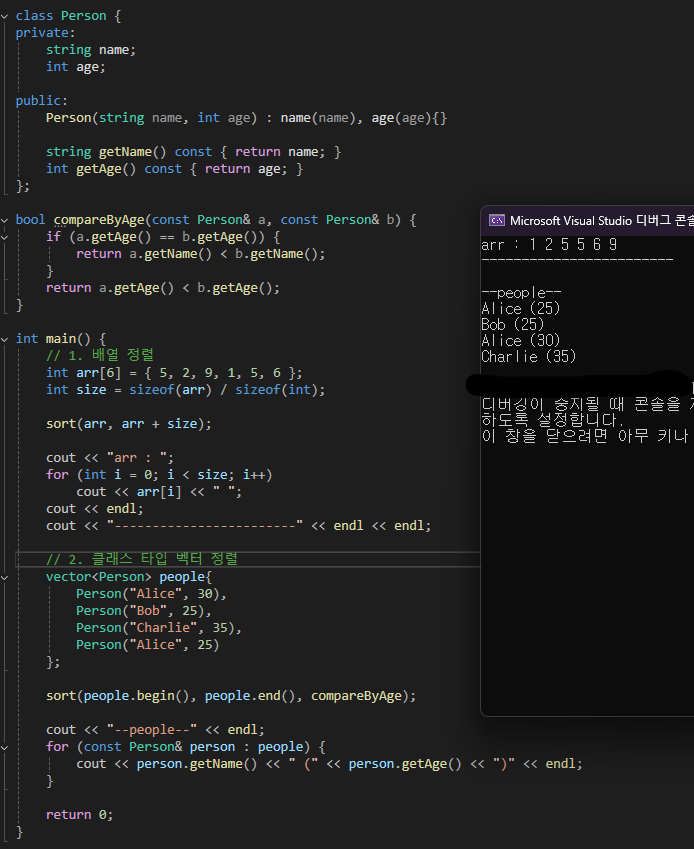
Task: Collapse the class Person fold chevron
Action: [x=4, y=16]
